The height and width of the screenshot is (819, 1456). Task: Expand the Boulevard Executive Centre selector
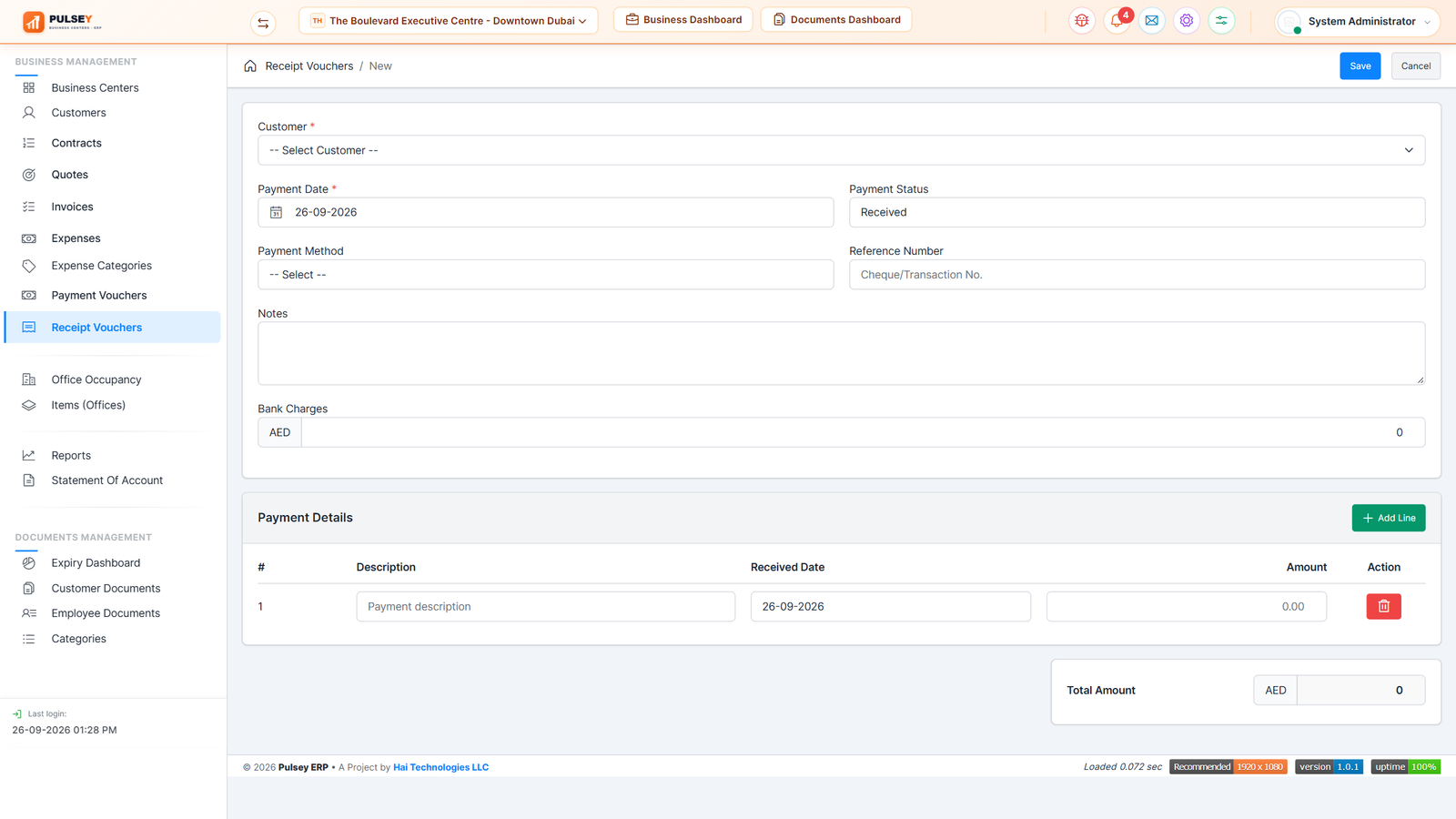pyautogui.click(x=449, y=20)
